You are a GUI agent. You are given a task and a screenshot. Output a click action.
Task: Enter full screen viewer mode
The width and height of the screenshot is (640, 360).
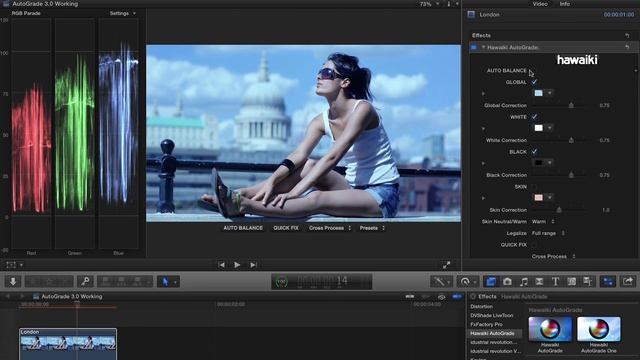pyautogui.click(x=447, y=265)
